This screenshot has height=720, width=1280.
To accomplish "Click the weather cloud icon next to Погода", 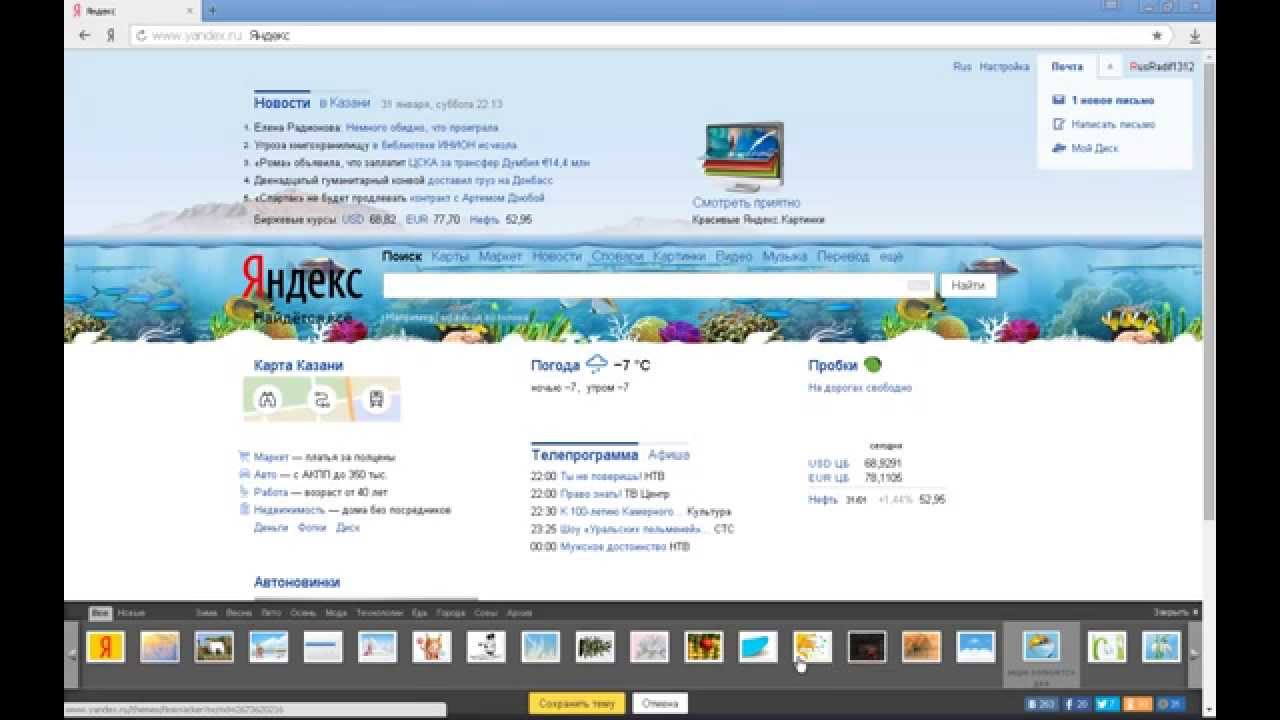I will coord(597,364).
